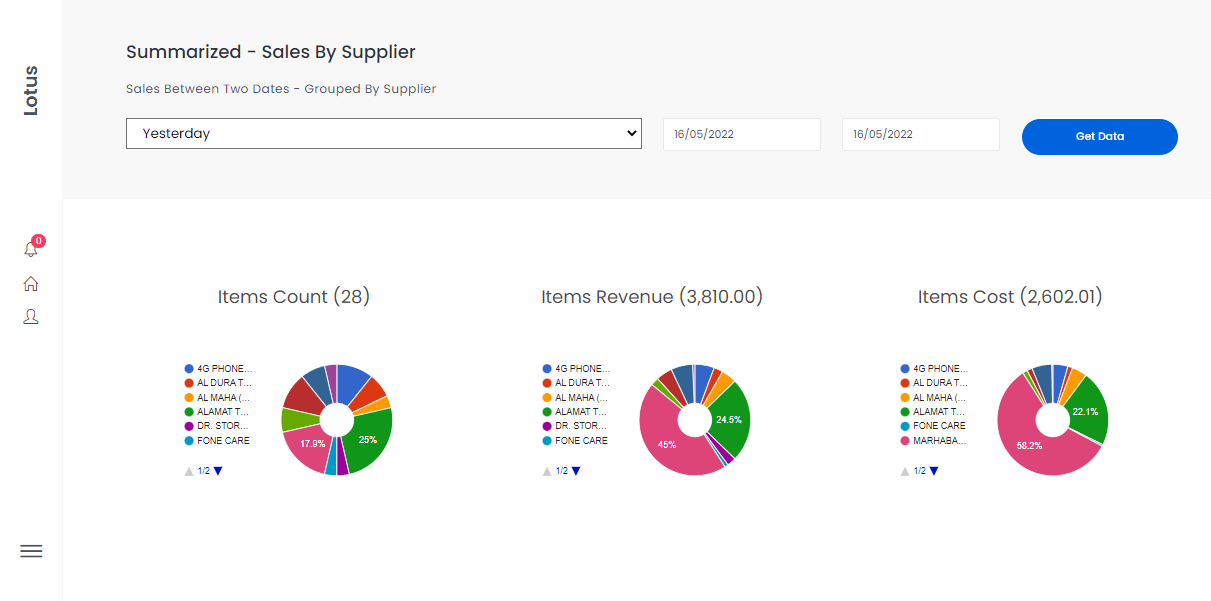The width and height of the screenshot is (1211, 601).
Task: Click MARHABA legend label in Items Cost
Action: tap(941, 440)
